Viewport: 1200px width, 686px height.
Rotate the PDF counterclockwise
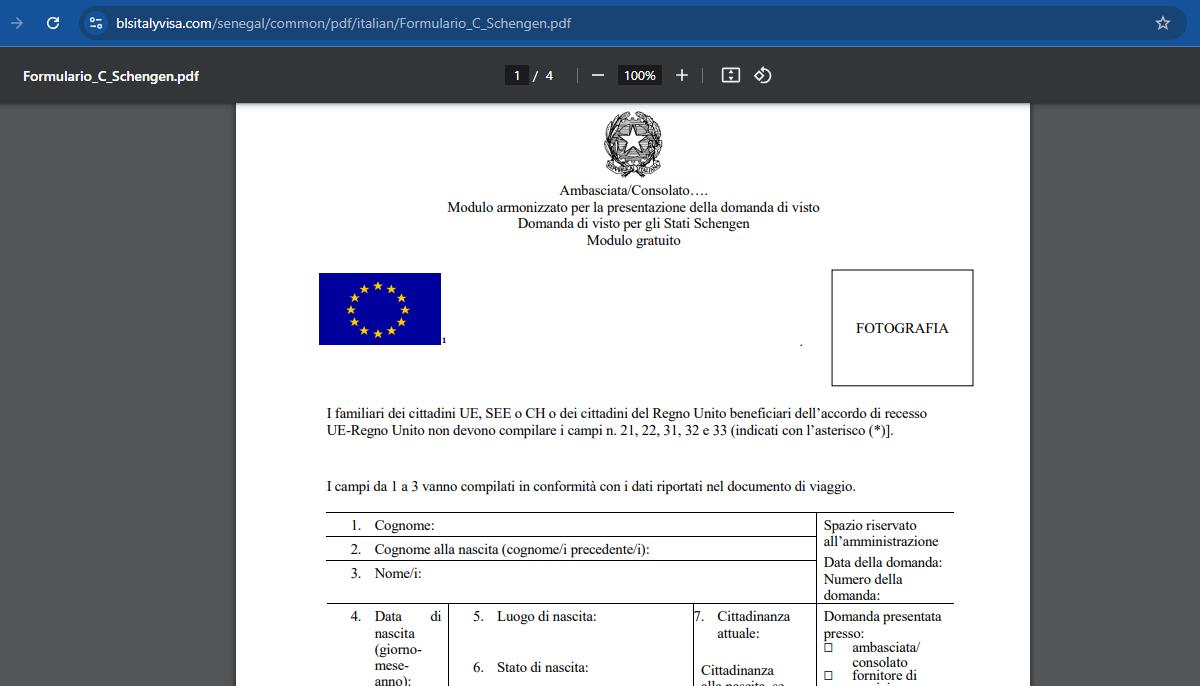coord(763,74)
